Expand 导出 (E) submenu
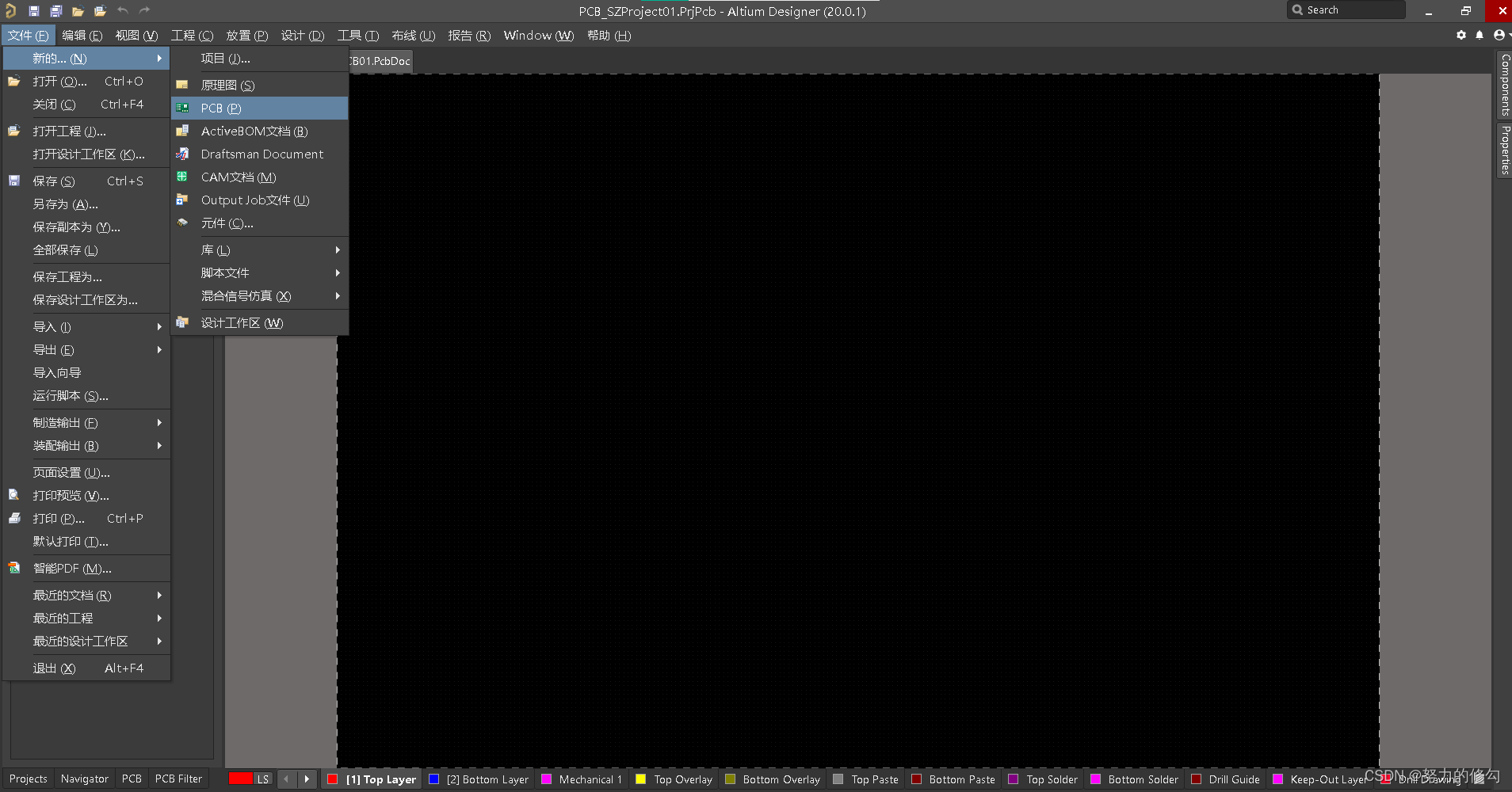This screenshot has width=1512, height=792. coord(86,349)
